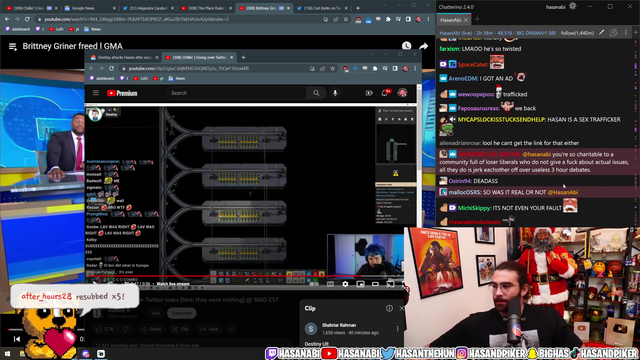The width and height of the screenshot is (640, 360).
Task: Click Clip info icon in Clip panel
Action: click(x=389, y=309)
